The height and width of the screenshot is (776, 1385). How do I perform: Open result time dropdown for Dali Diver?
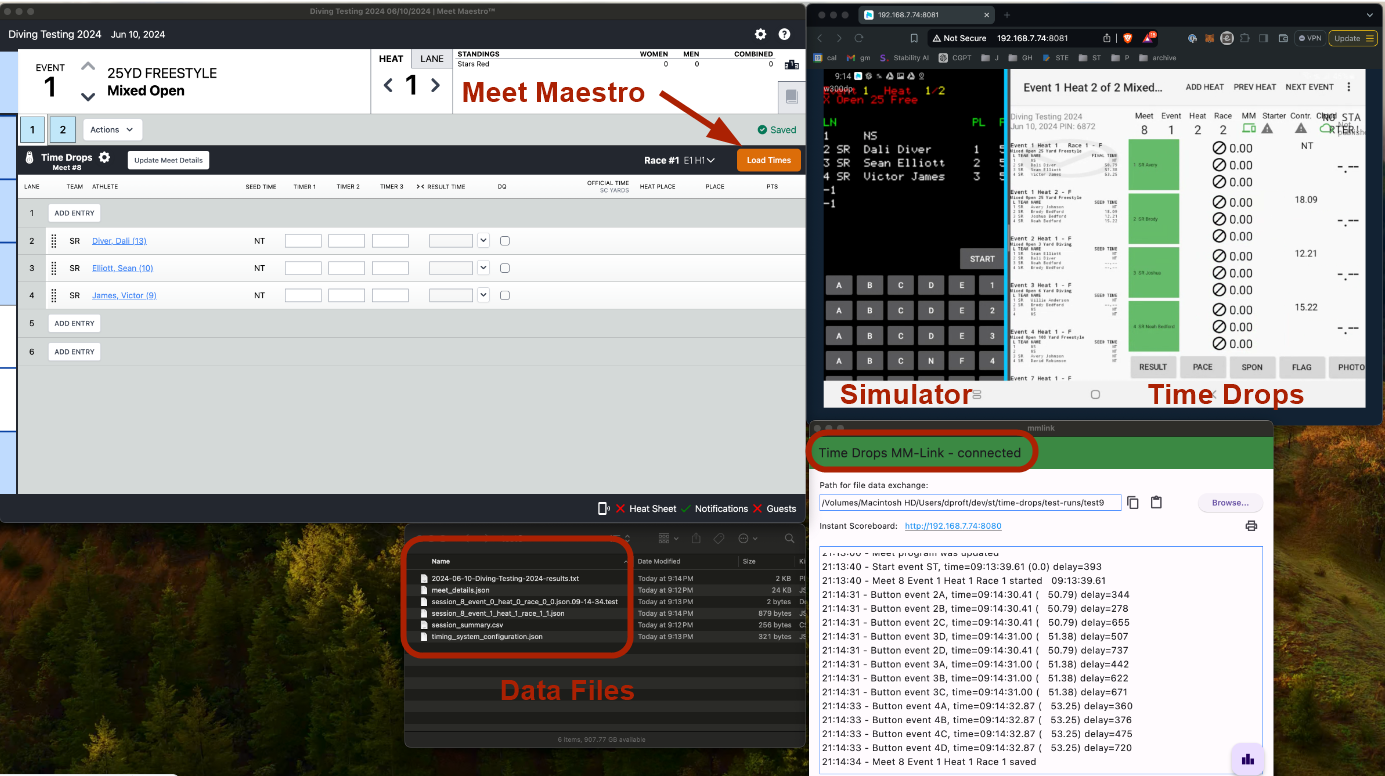484,241
